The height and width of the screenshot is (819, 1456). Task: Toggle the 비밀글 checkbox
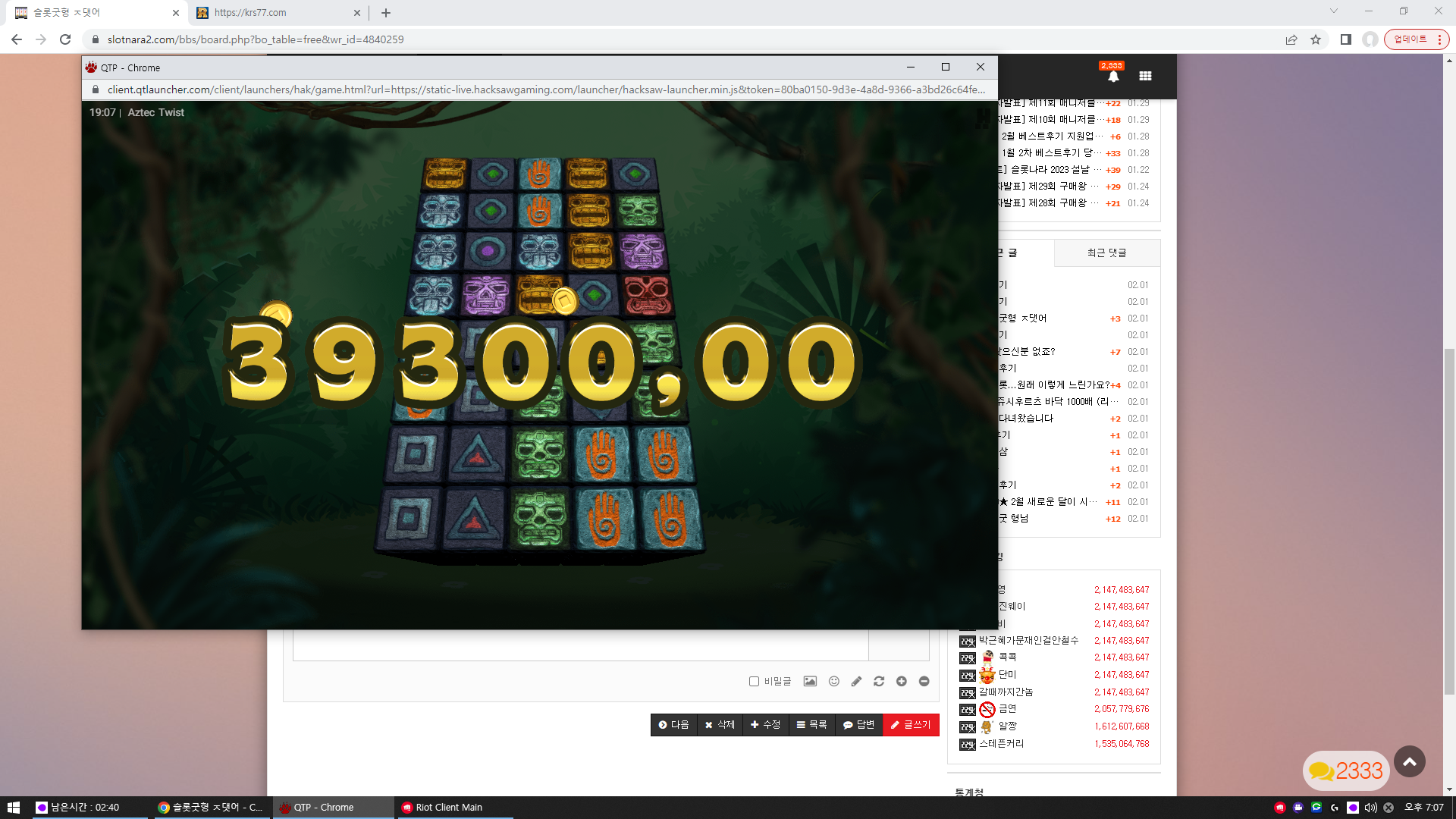754,681
